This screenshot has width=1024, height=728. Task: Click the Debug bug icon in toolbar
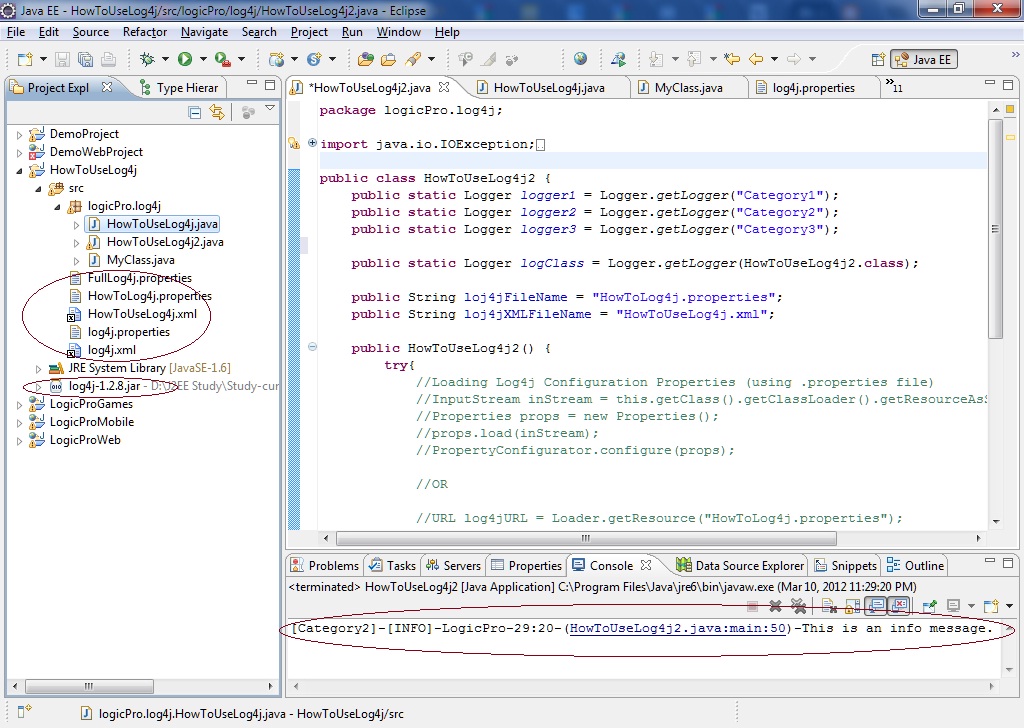[x=147, y=60]
